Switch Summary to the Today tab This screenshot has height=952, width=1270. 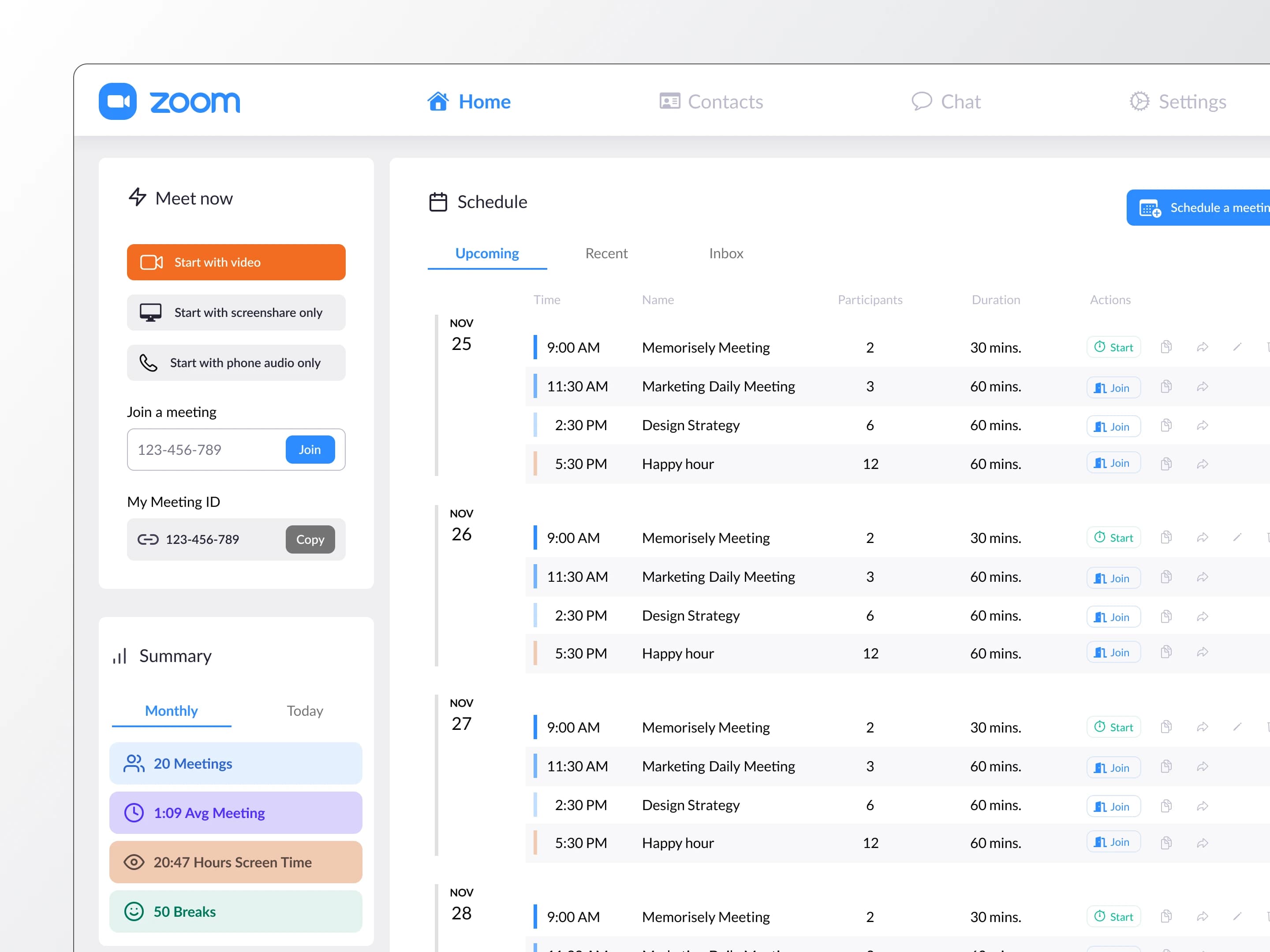[x=305, y=711]
